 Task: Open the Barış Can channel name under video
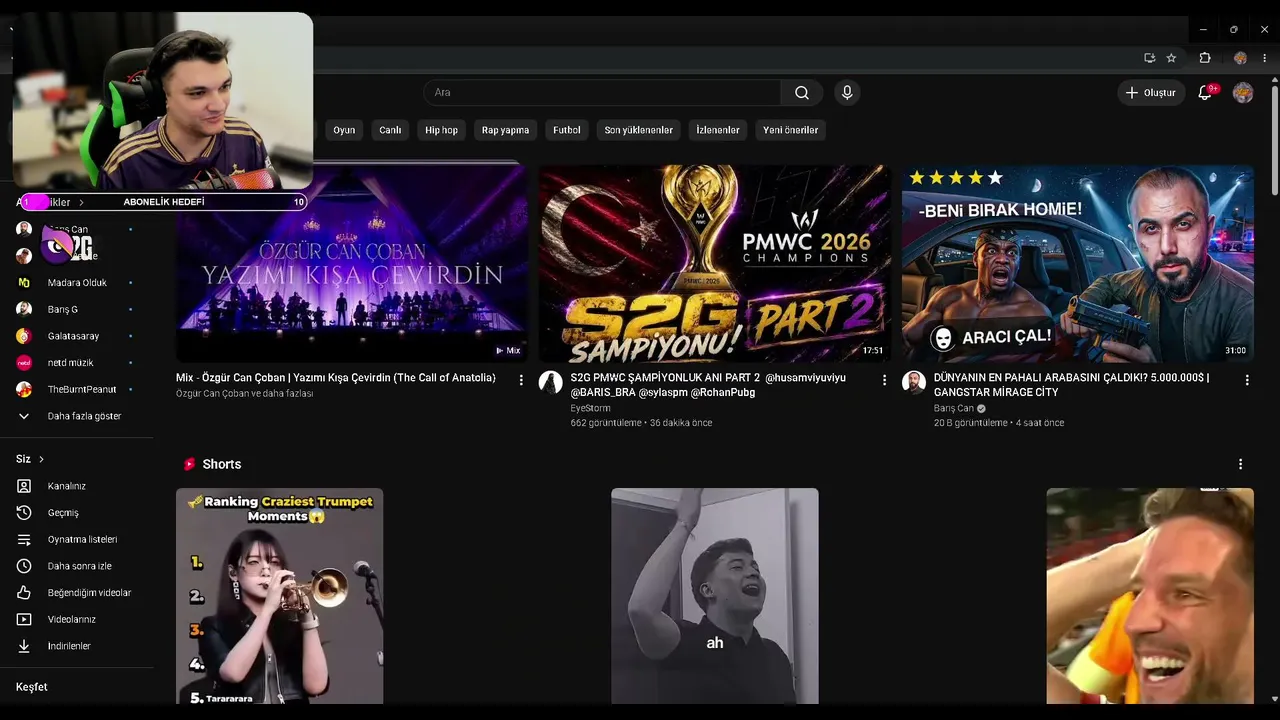pos(954,408)
